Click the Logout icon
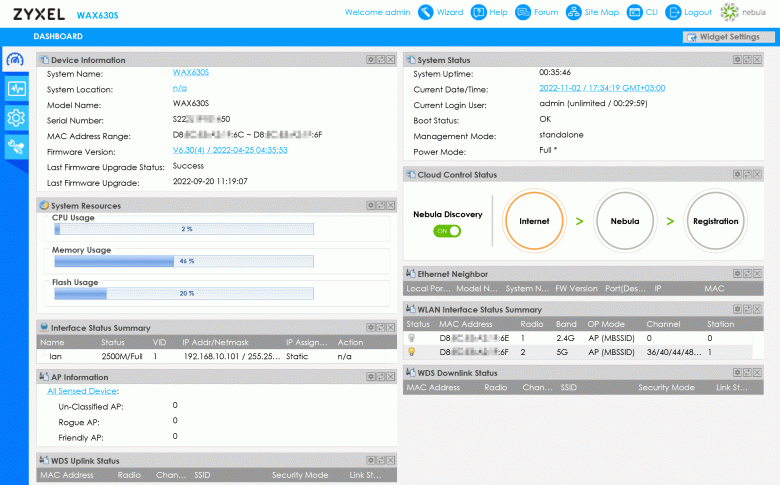This screenshot has height=485, width=780. click(673, 12)
